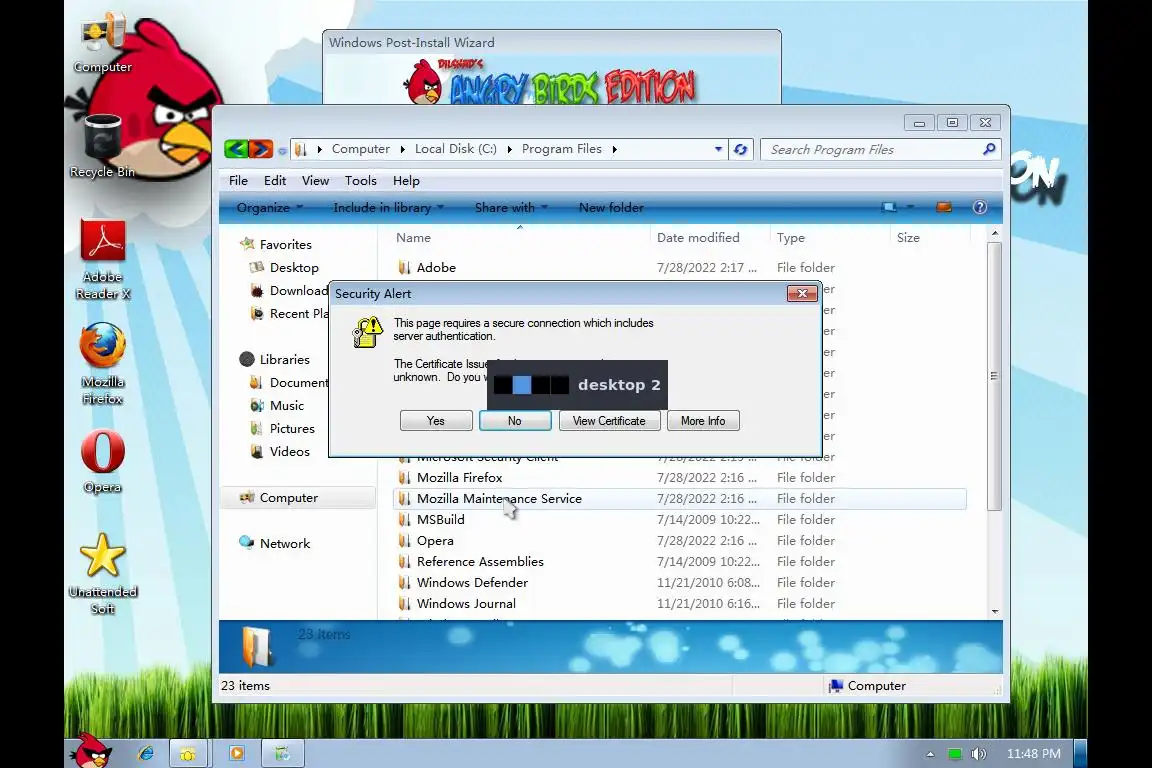Click More Info button
Screen dimensions: 1152x768
coord(703,421)
